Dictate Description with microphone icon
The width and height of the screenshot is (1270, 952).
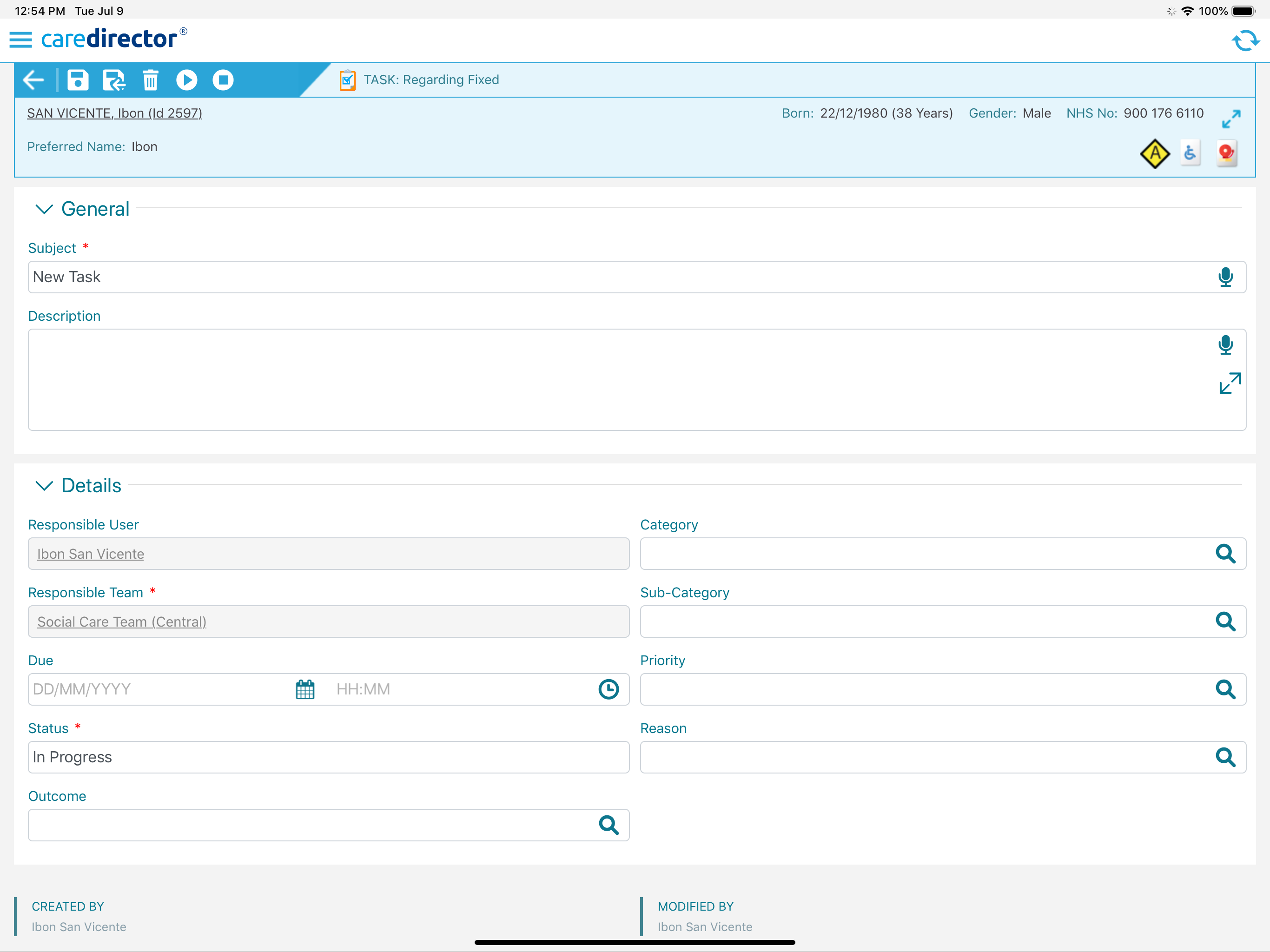[x=1225, y=344]
